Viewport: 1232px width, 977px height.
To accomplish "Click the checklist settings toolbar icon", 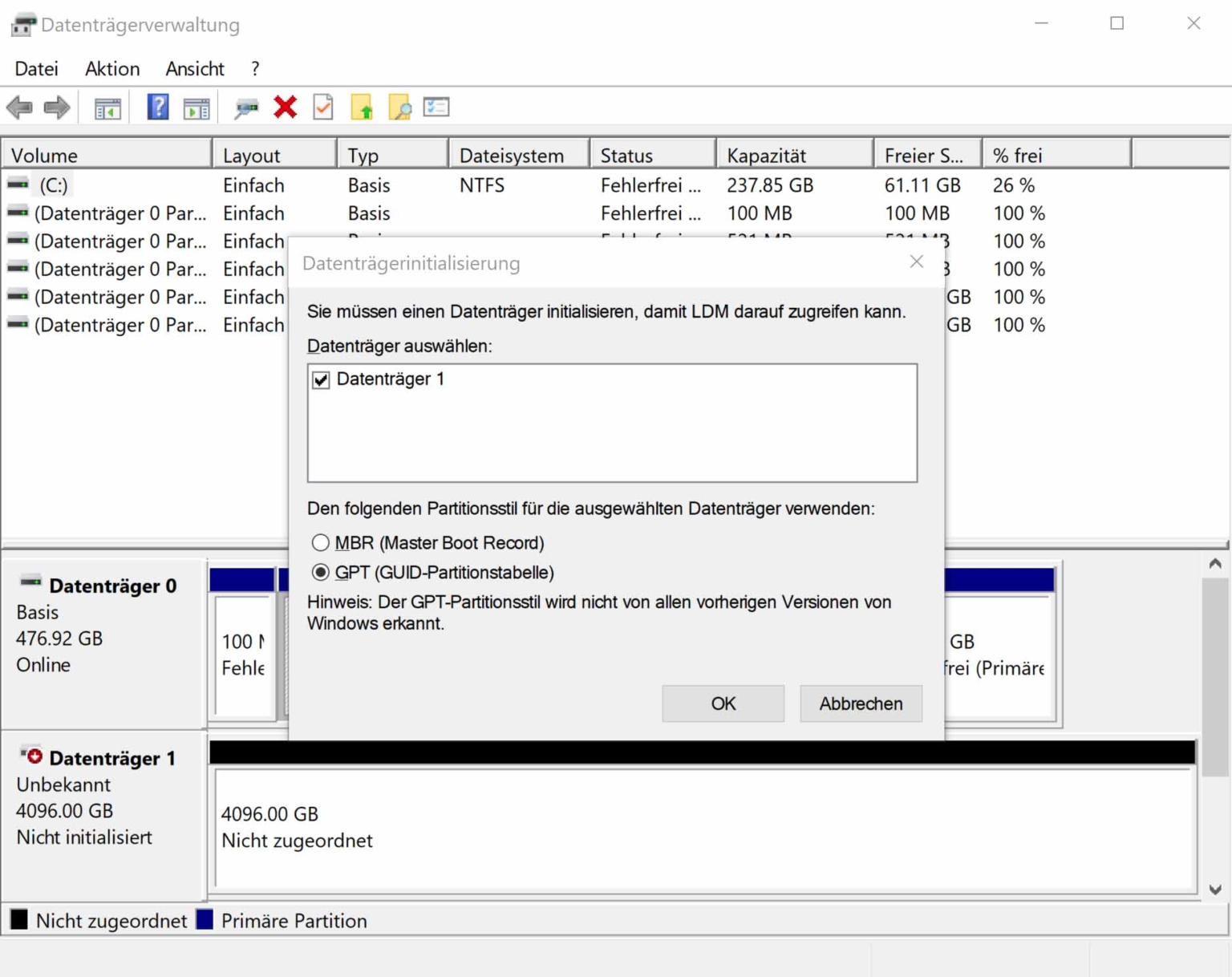I will coord(436,107).
